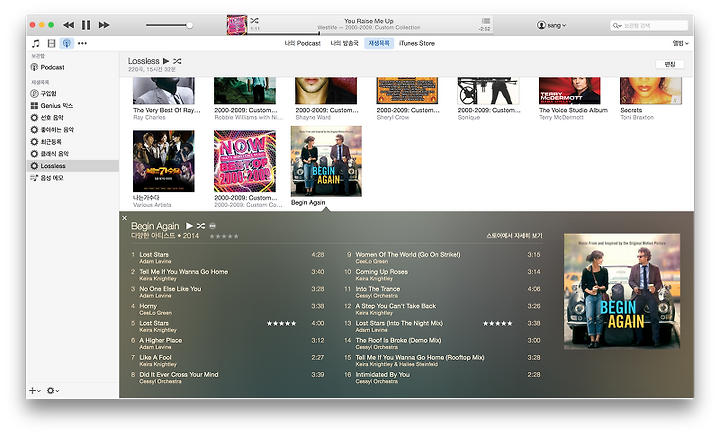
Task: Select track A Higher Place
Action: (x=228, y=343)
